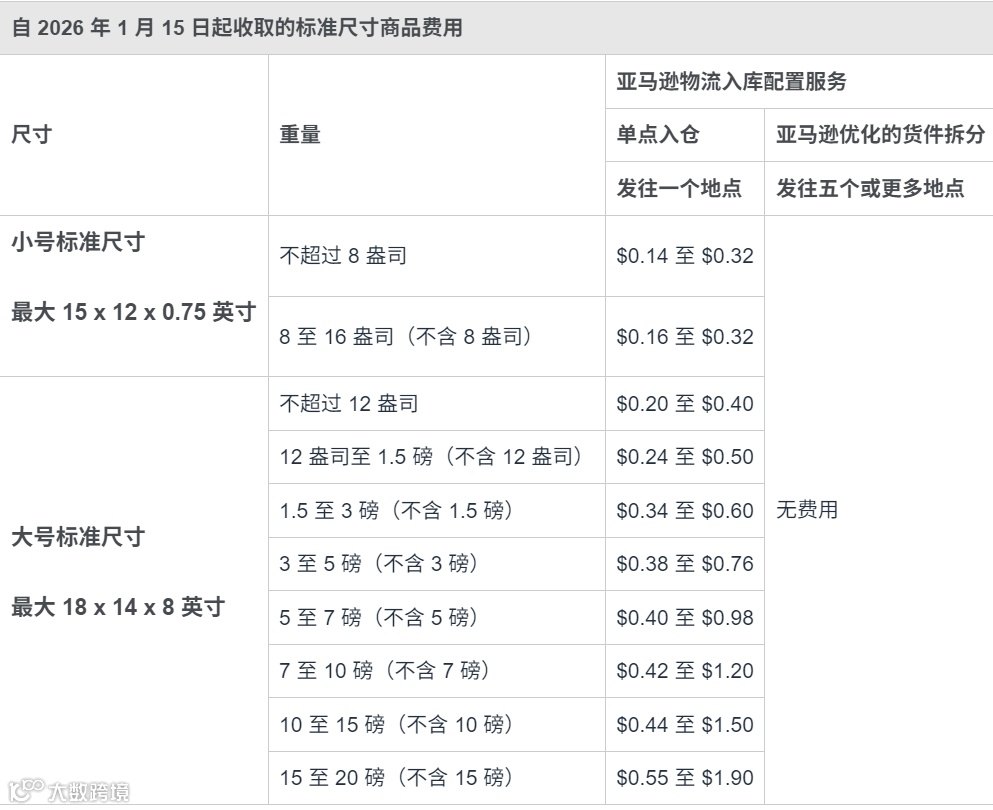Click the table title about 2026 年 1 月 15 日 fees

coord(237,28)
